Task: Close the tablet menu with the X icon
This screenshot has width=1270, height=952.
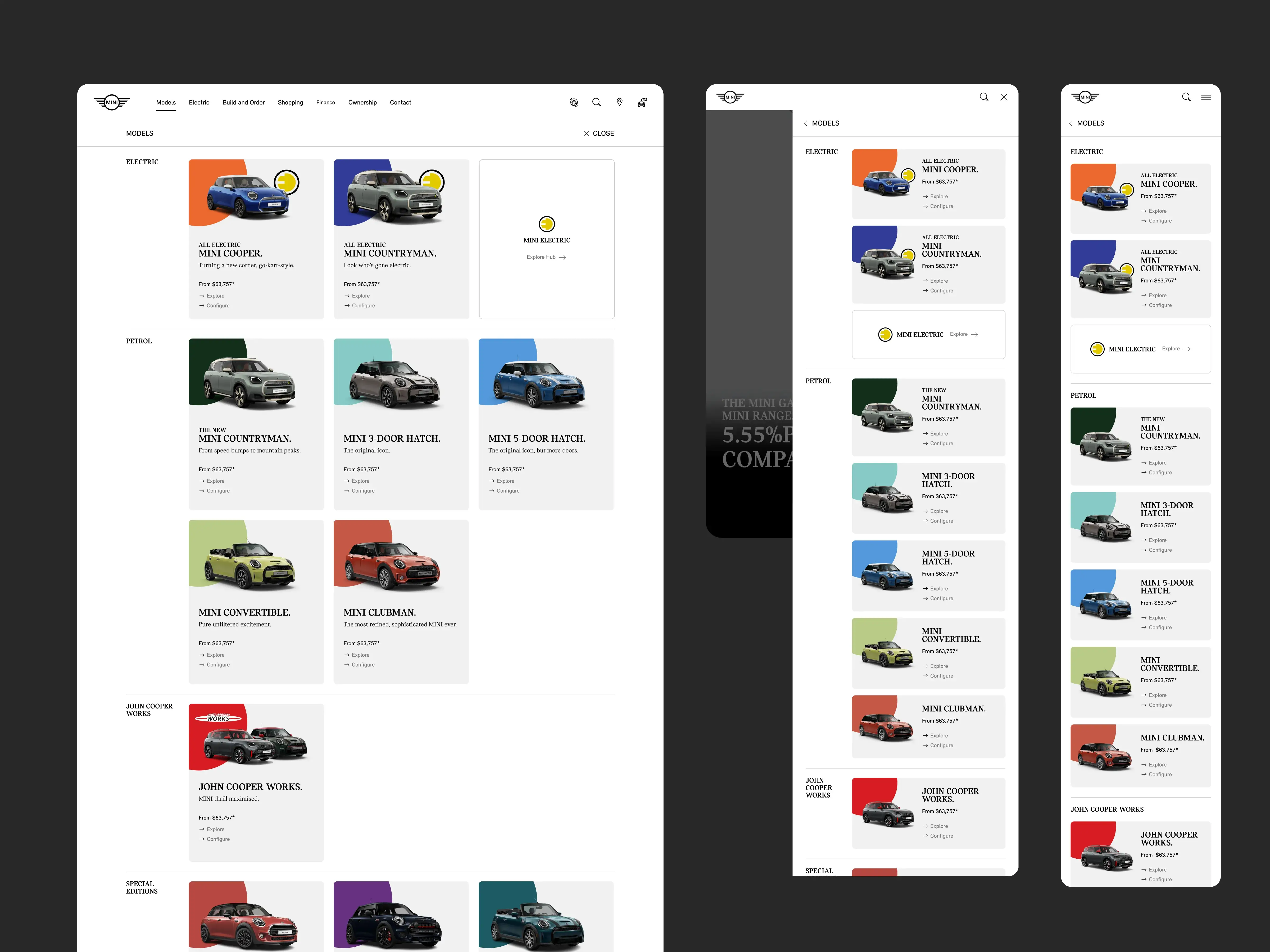Action: [x=1004, y=97]
